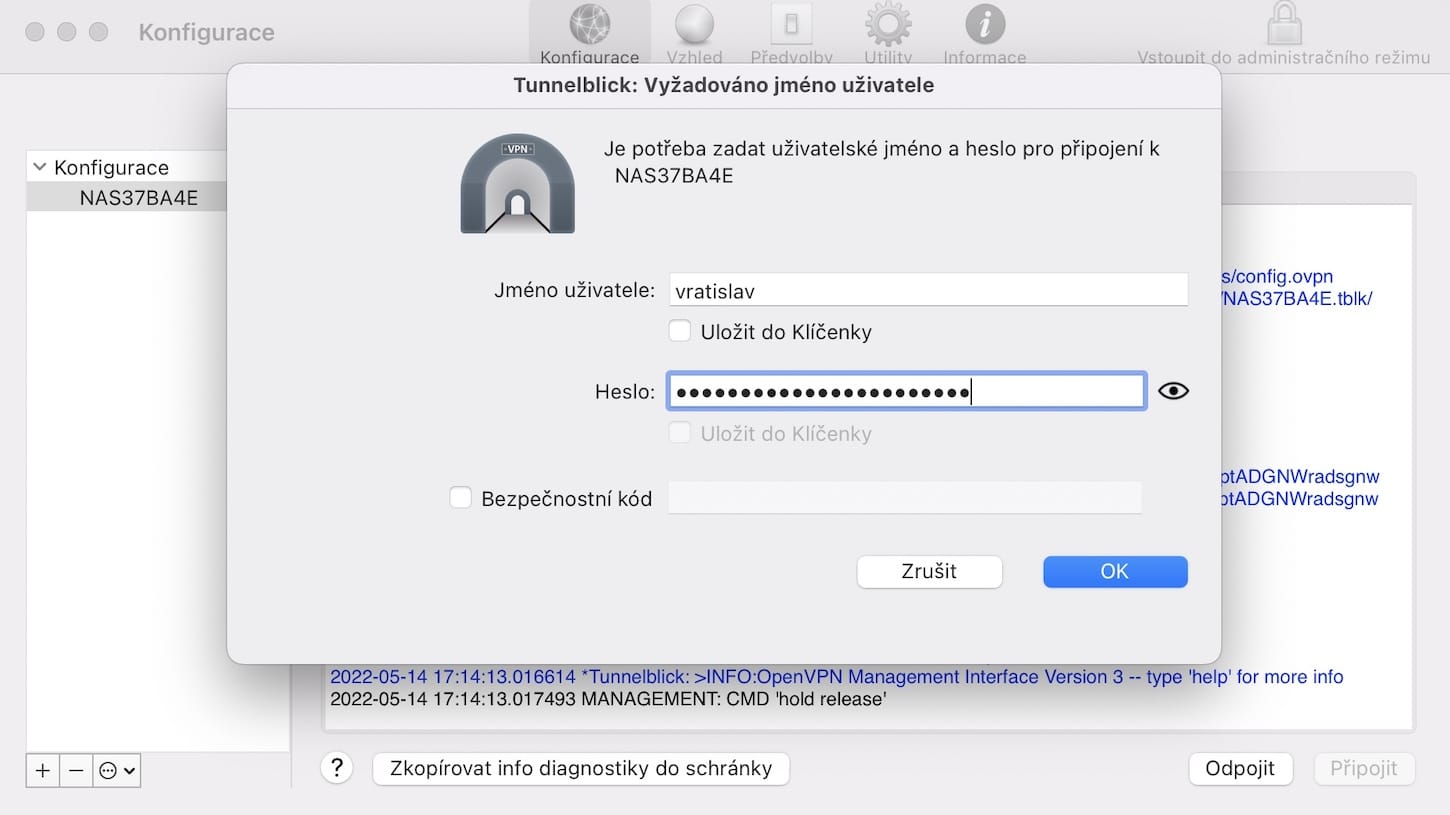
Task: Reveal password with the eye icon
Action: pyautogui.click(x=1173, y=391)
